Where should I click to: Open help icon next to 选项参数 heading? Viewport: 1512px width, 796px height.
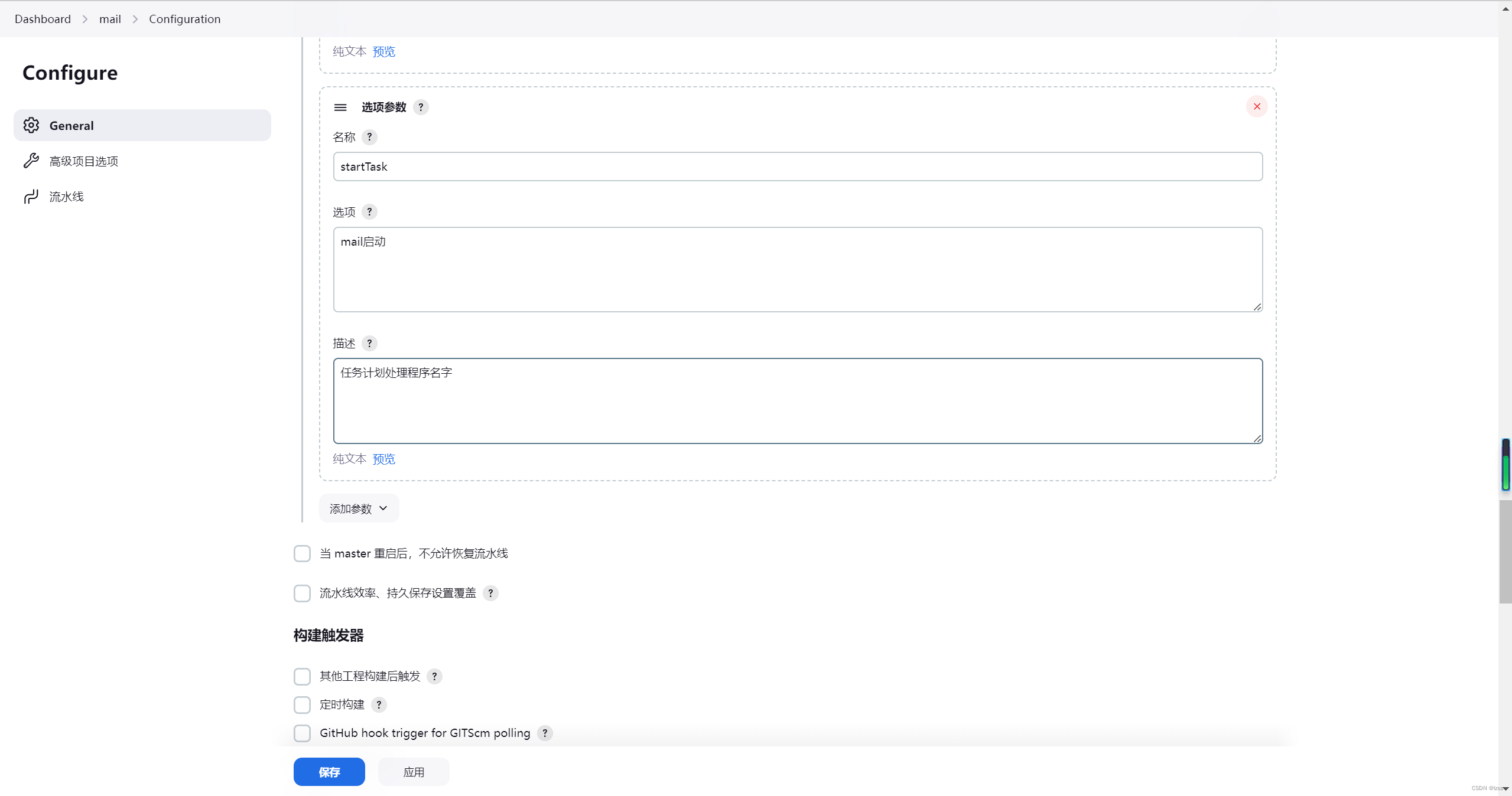tap(421, 107)
